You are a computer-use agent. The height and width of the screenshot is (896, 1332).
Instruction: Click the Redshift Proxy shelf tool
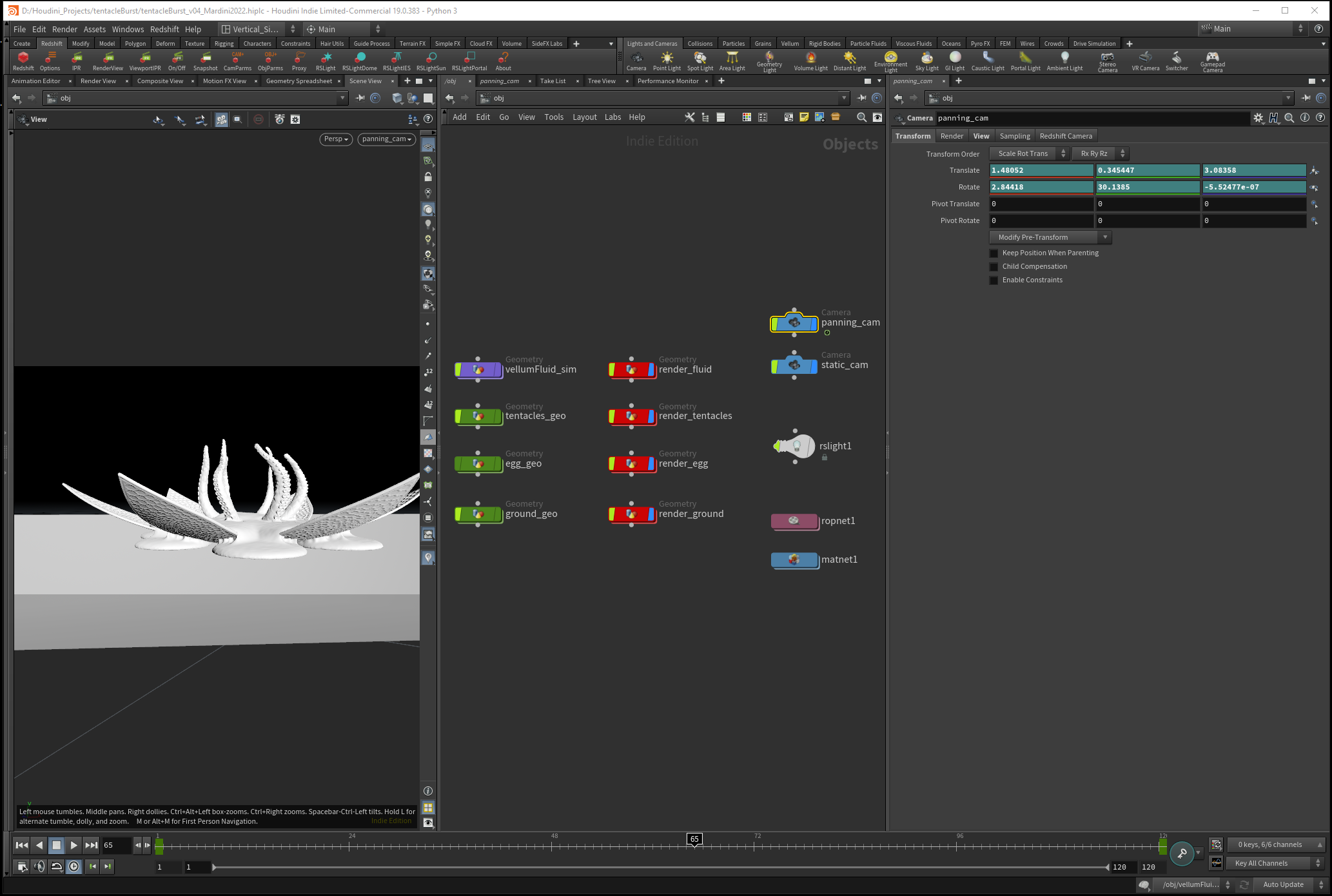[299, 61]
